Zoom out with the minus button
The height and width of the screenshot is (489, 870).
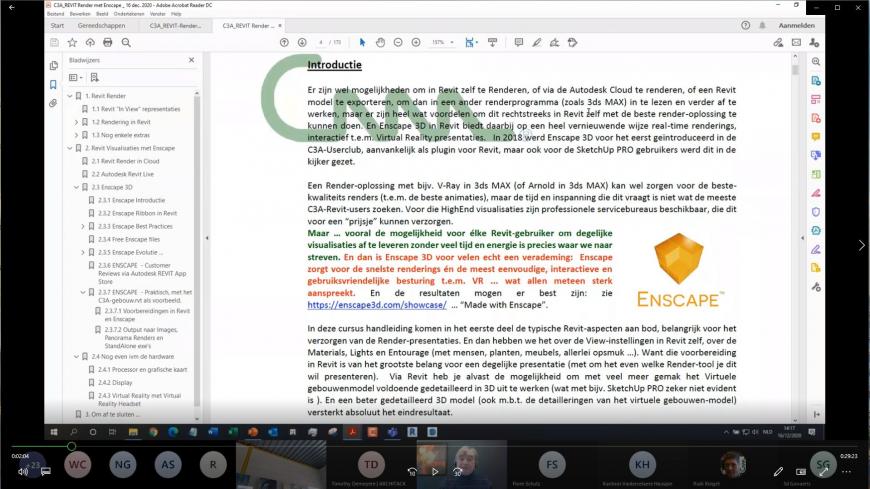tap(398, 43)
